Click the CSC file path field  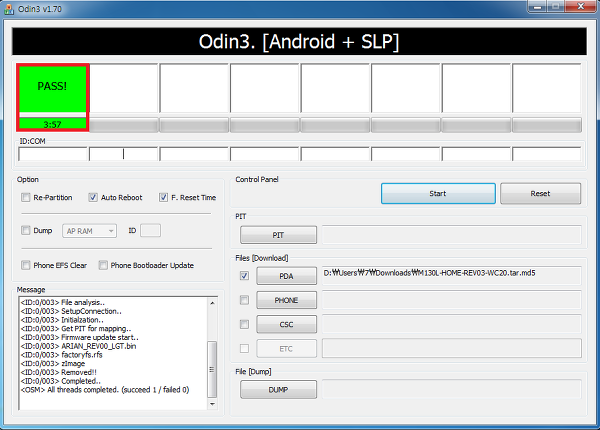click(451, 324)
